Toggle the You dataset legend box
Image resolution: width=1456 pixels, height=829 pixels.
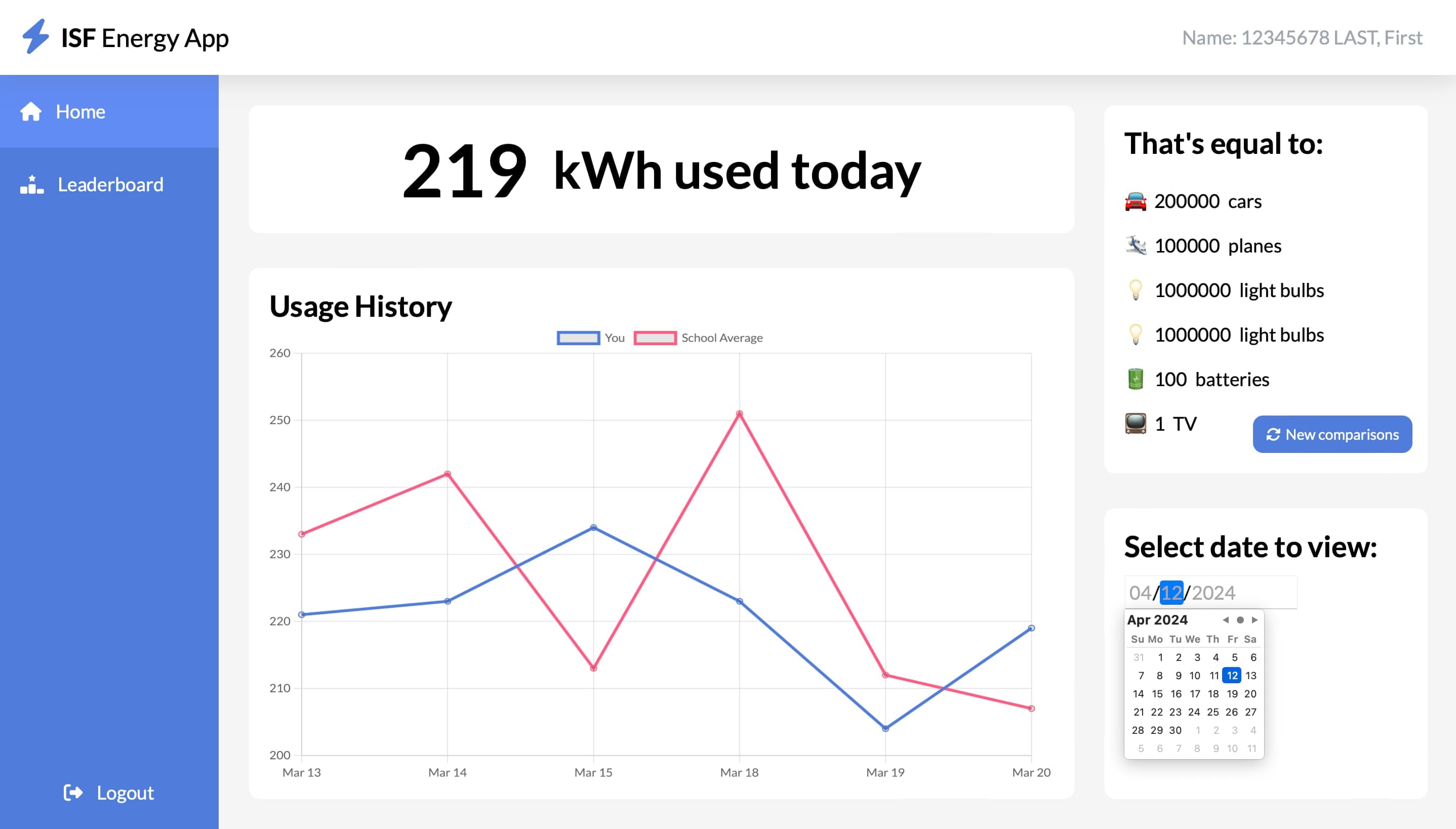578,338
